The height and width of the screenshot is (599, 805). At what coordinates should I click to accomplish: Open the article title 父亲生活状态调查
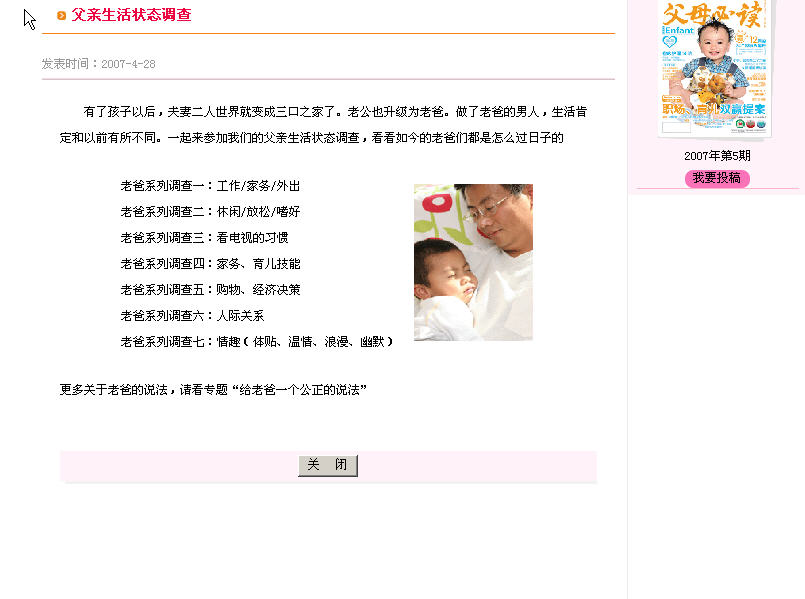[x=131, y=15]
